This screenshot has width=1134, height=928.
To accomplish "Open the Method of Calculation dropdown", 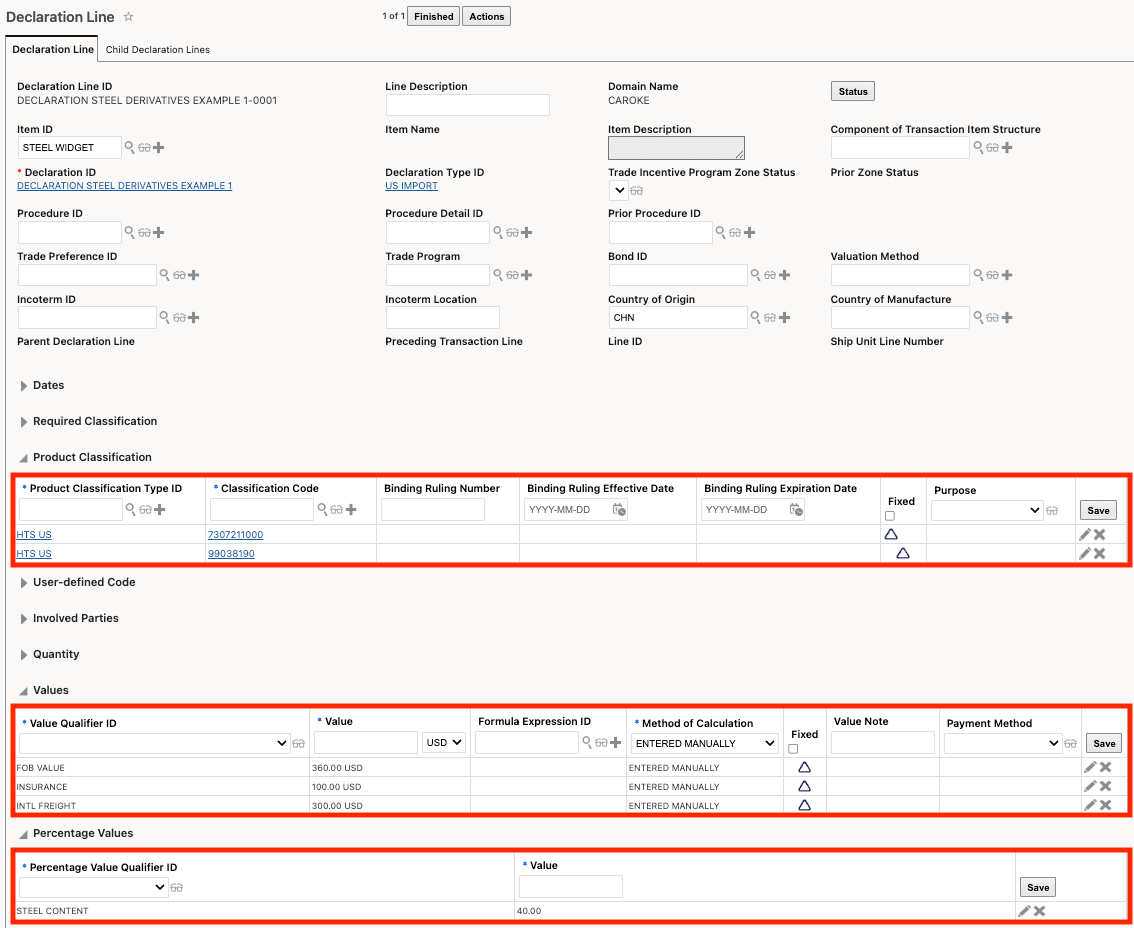I will [704, 744].
